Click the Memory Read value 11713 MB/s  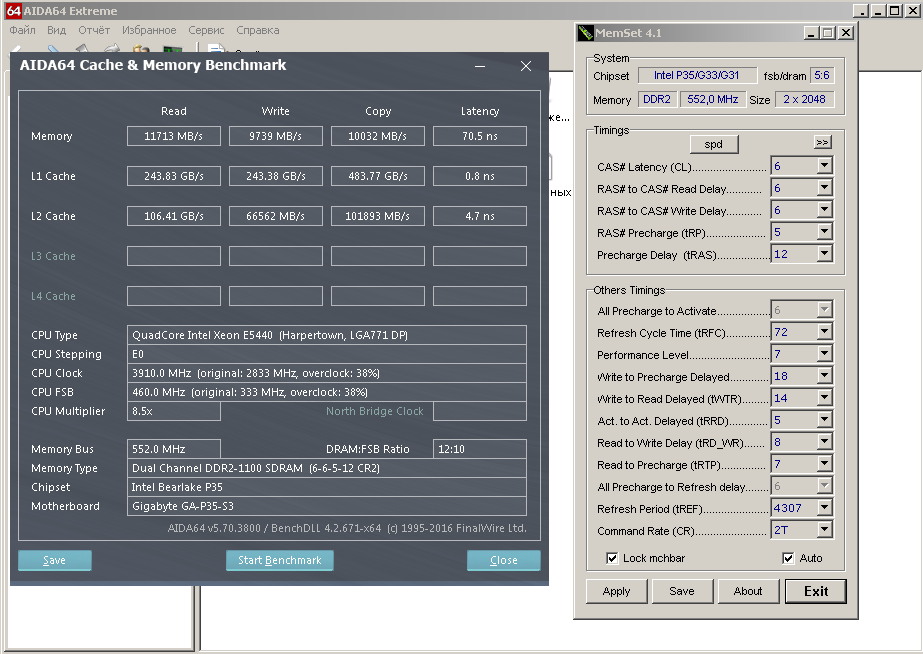(x=174, y=136)
